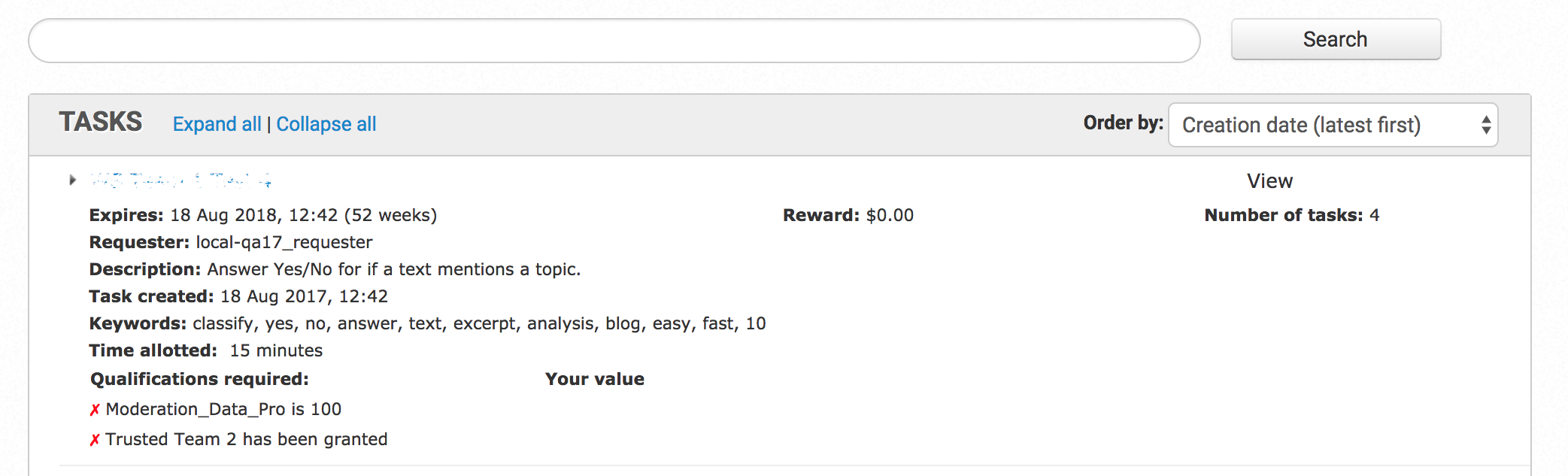
Task: Open the Order by dropdown
Action: pos(1333,125)
